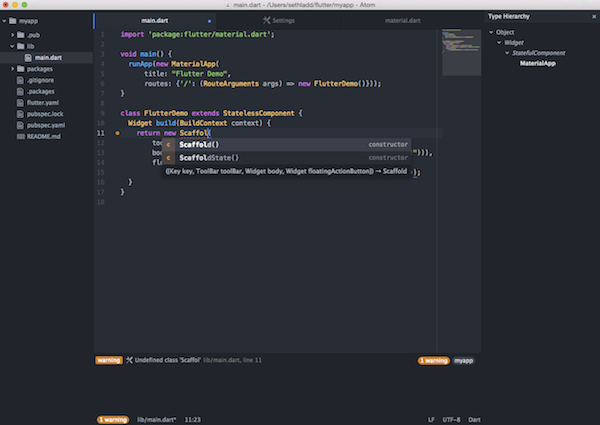Collapse the StatefulComponent node chevron
This screenshot has width=600, height=425.
point(507,53)
